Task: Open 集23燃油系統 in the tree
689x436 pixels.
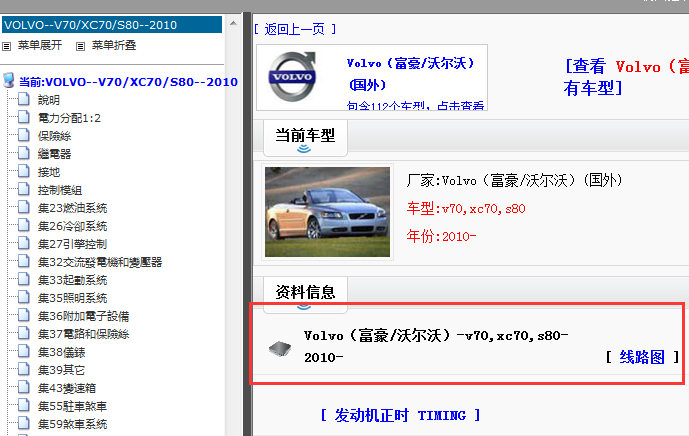Action: (x=73, y=208)
